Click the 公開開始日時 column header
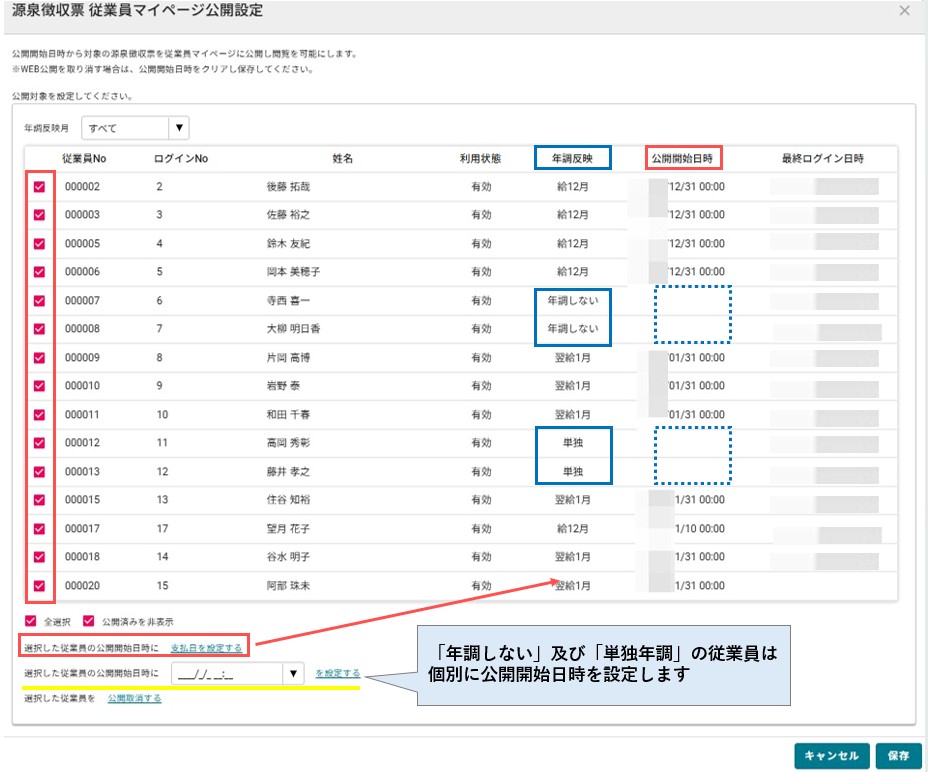This screenshot has width=928, height=772. click(x=682, y=159)
